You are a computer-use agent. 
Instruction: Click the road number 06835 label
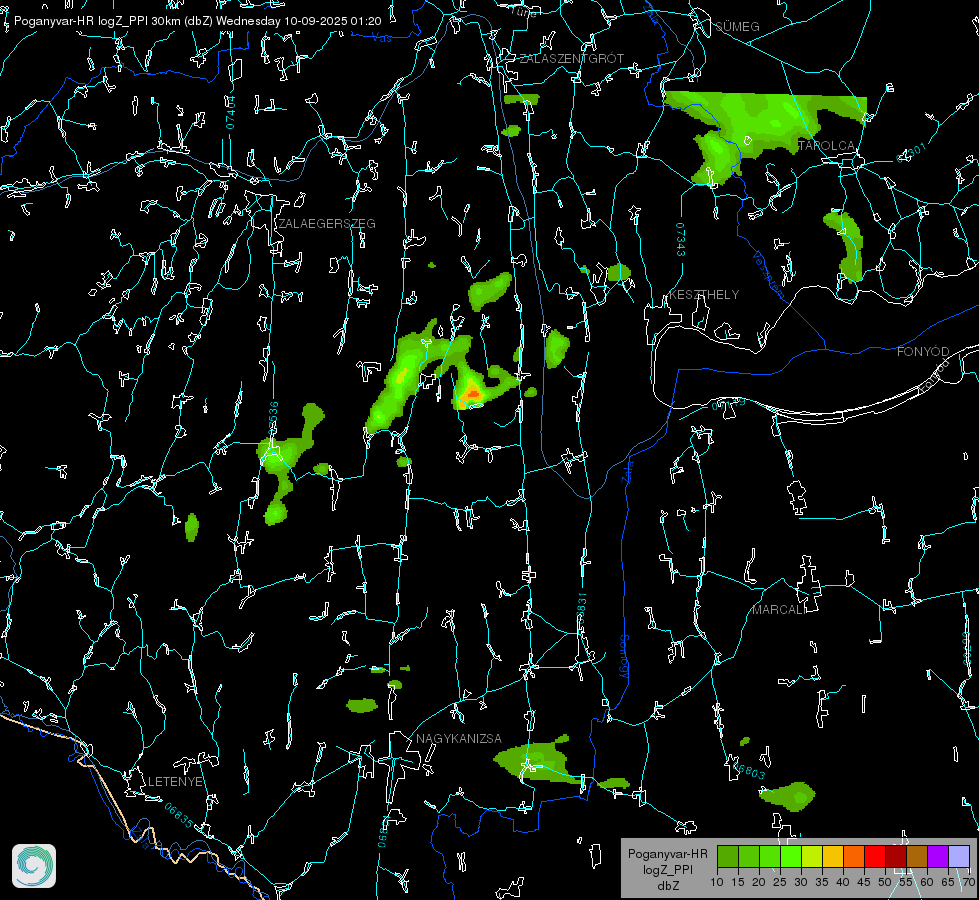(179, 815)
